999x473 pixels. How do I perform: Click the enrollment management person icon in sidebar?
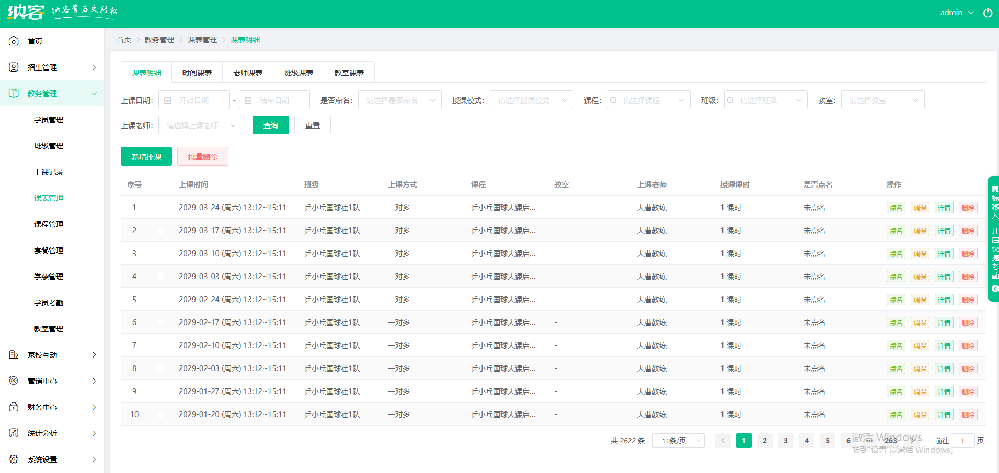(x=13, y=67)
